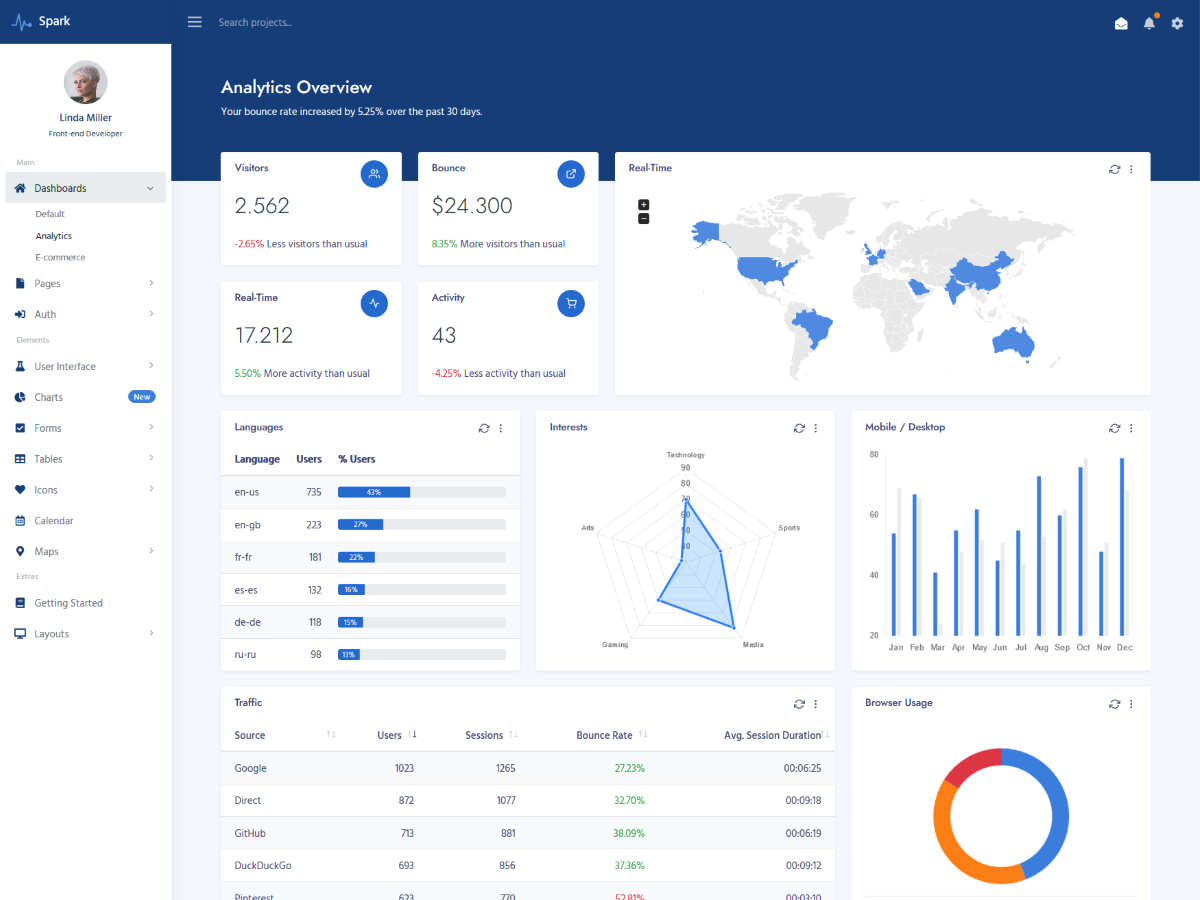Open the Calendar page
Screen dimensions: 1200x900
pos(55,520)
